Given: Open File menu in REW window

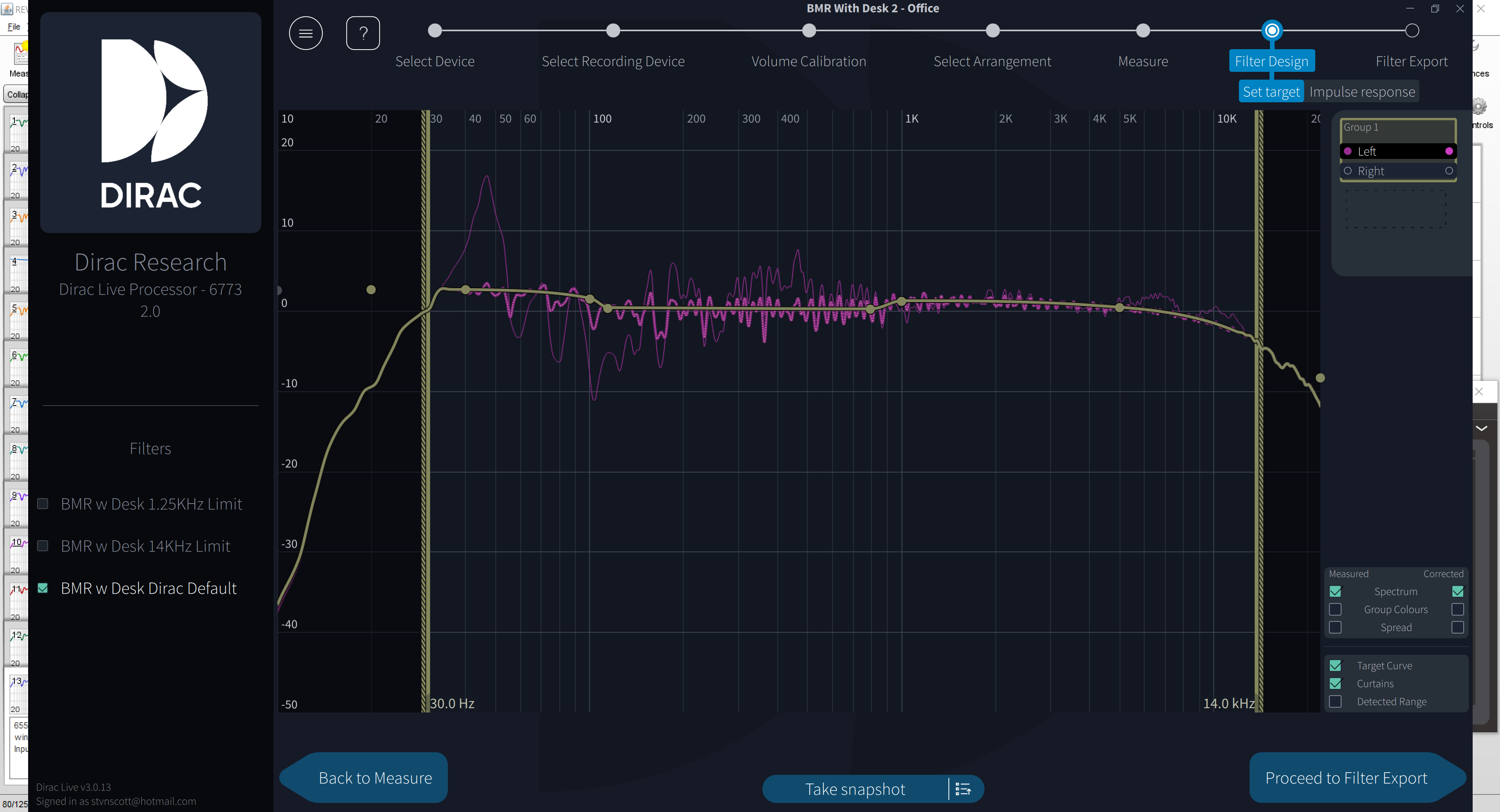Looking at the screenshot, I should tap(14, 27).
